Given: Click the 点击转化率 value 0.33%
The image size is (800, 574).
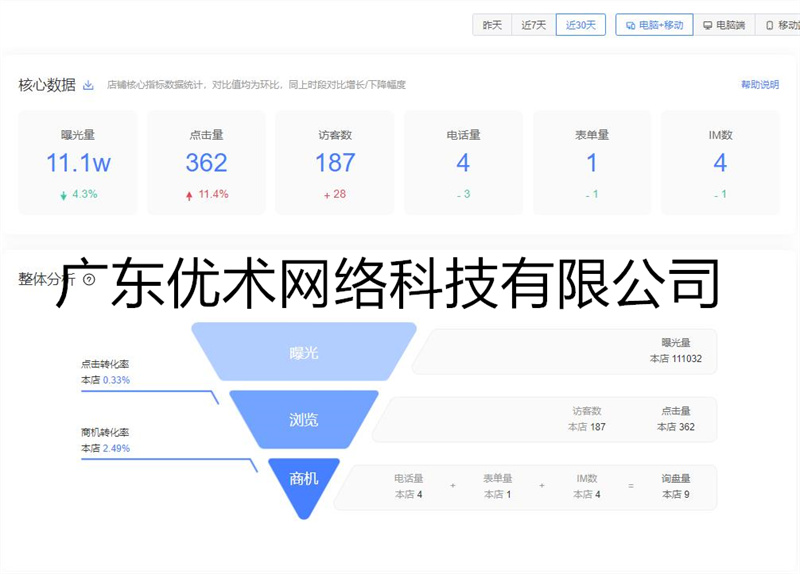Looking at the screenshot, I should pyautogui.click(x=116, y=380).
